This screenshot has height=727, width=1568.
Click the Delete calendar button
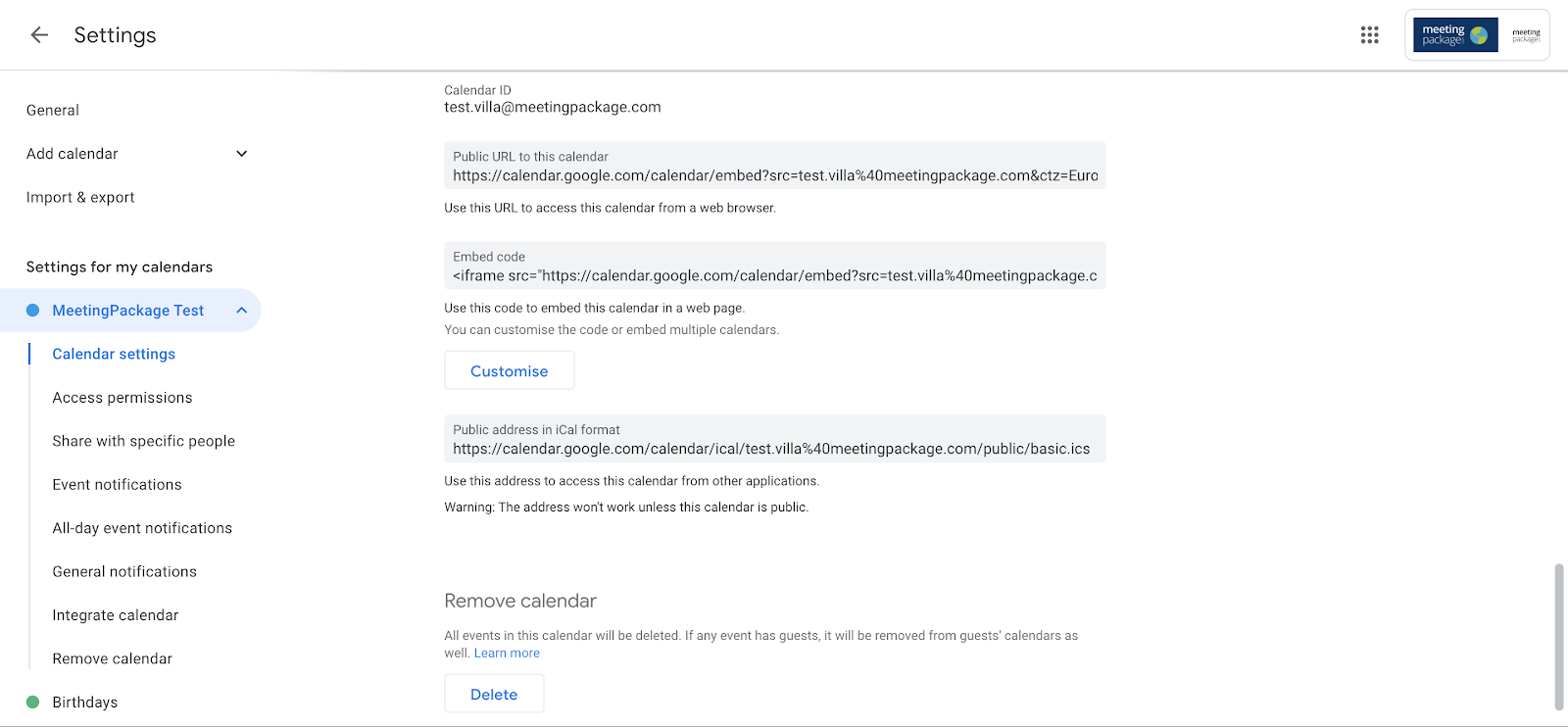click(494, 694)
